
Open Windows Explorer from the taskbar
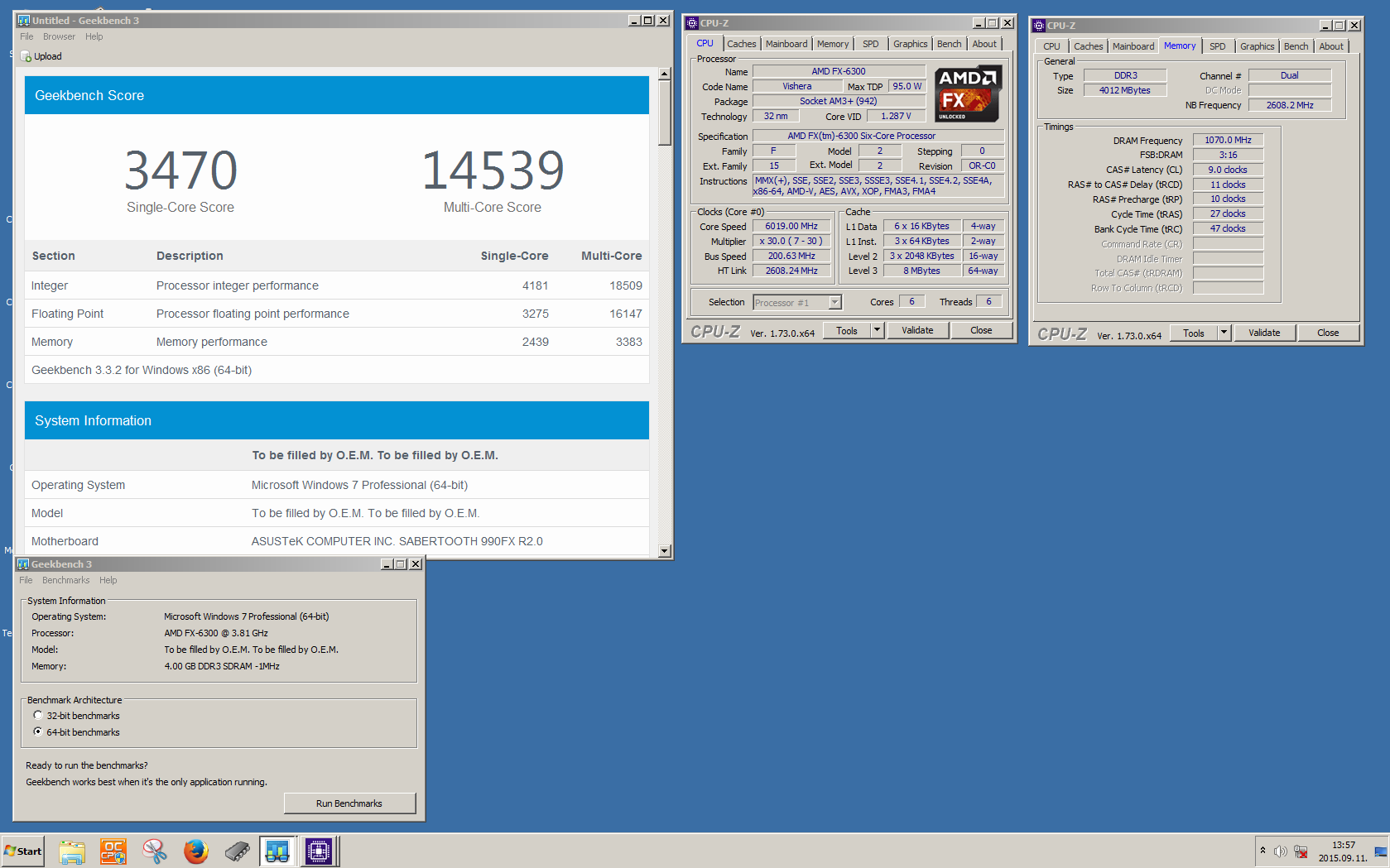[72, 851]
